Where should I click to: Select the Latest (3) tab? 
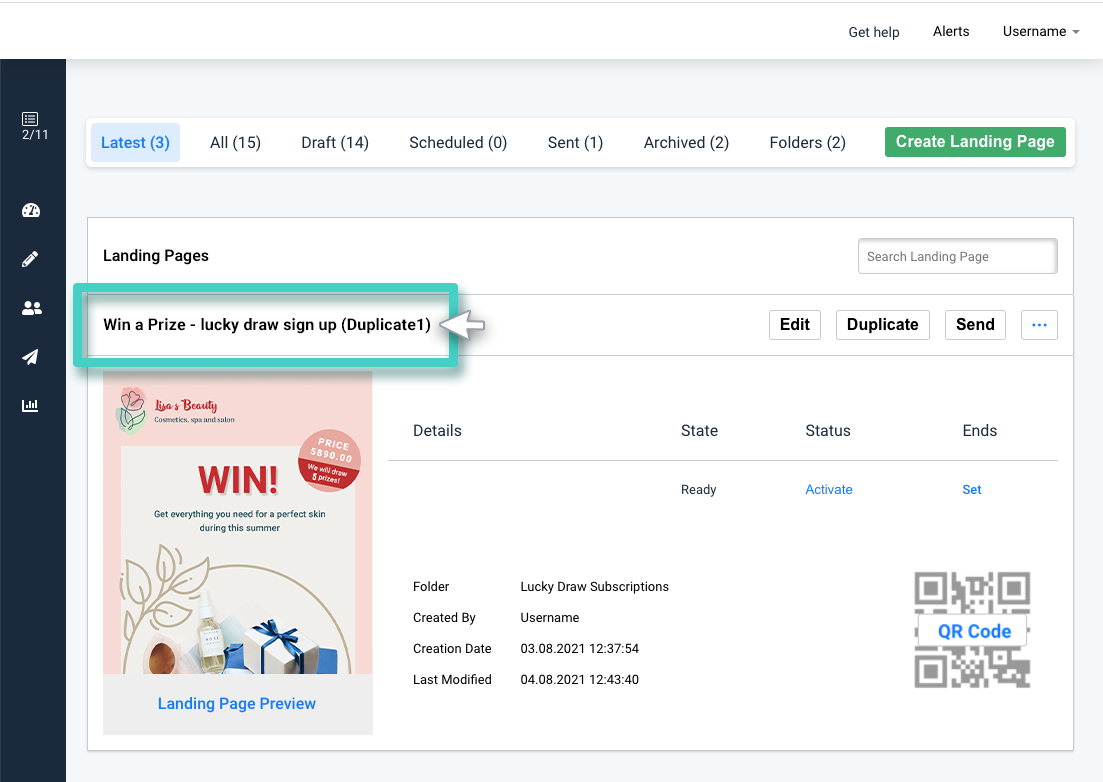pos(135,143)
